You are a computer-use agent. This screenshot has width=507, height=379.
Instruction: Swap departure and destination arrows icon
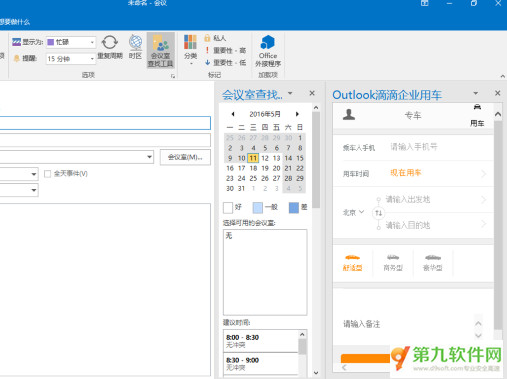click(378, 213)
